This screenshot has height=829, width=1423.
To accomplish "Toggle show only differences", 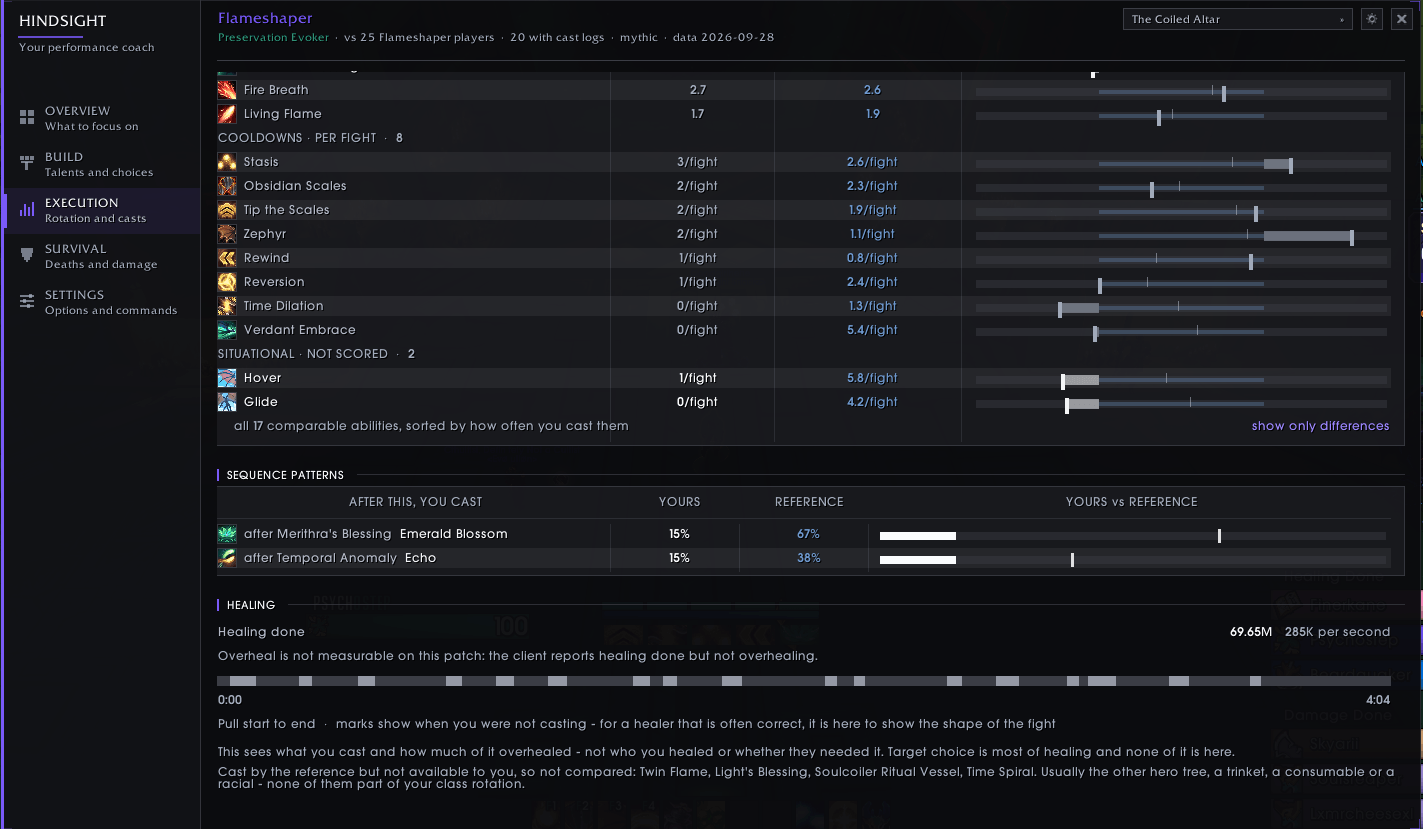I will coord(1320,426).
